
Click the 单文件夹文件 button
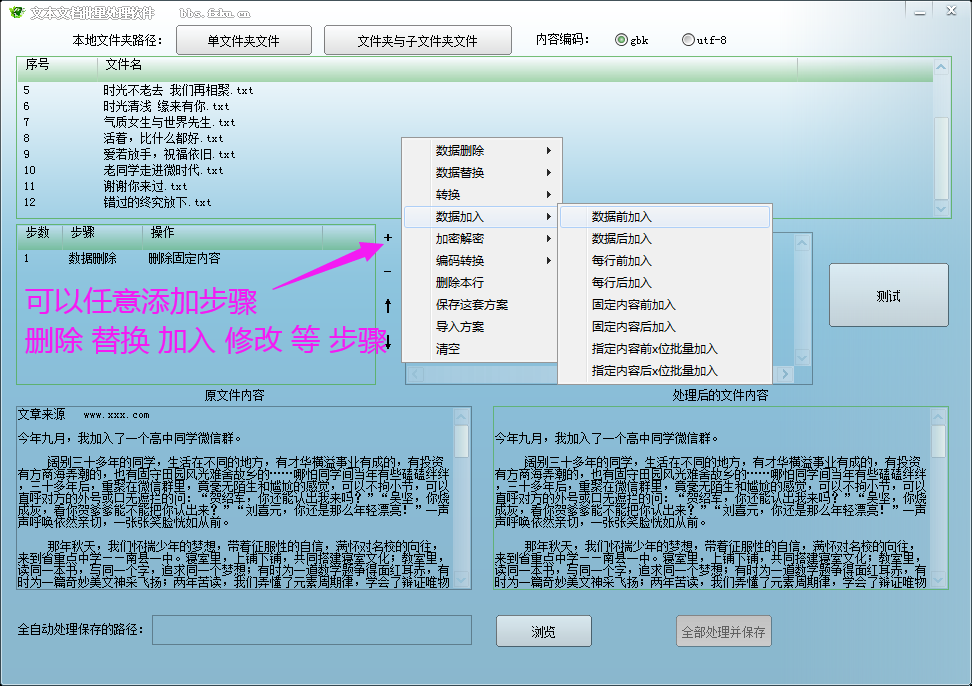244,40
